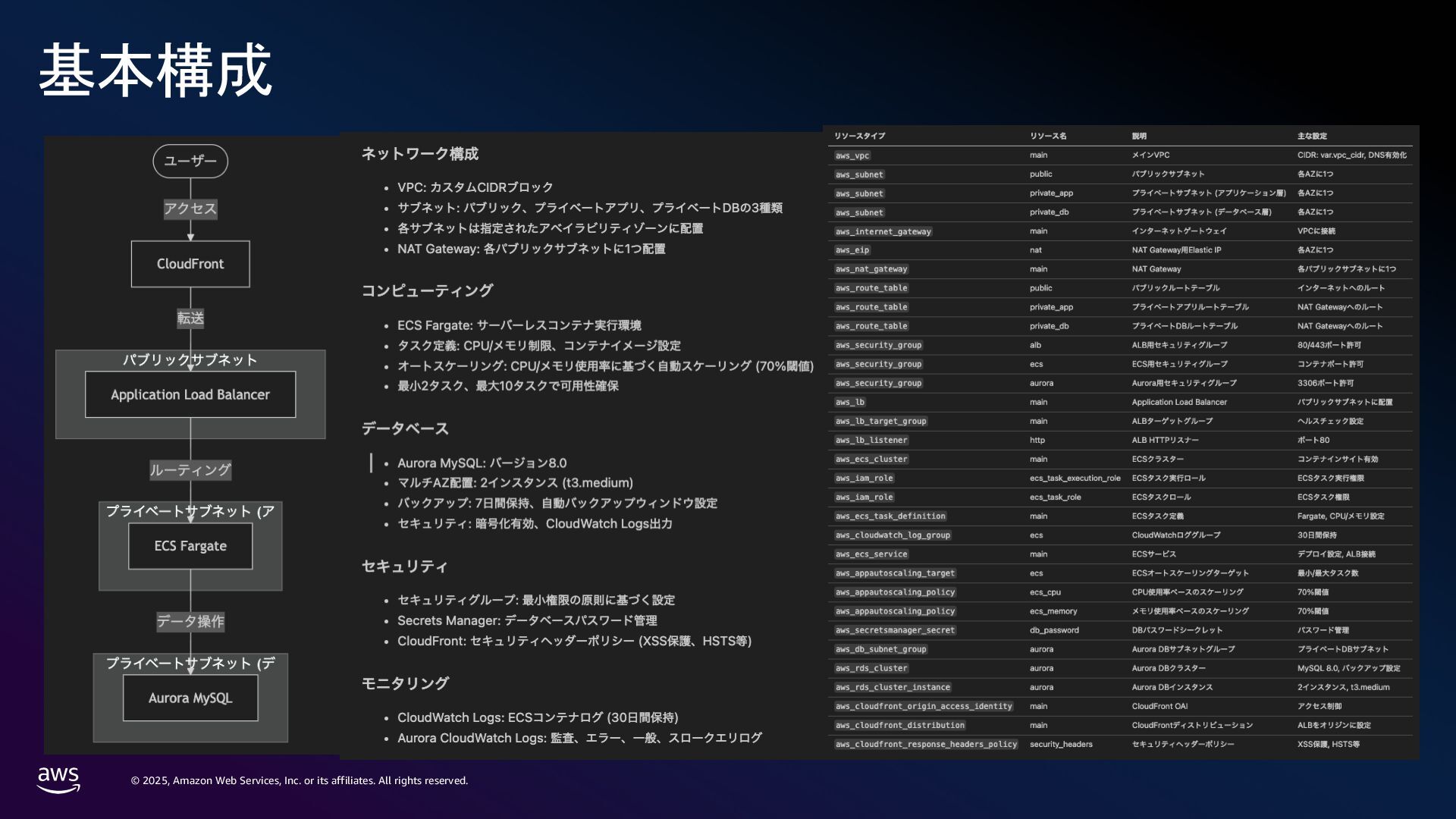The height and width of the screenshot is (819, 1456).
Task: Click the データ操作 arrow label
Action: click(190, 622)
